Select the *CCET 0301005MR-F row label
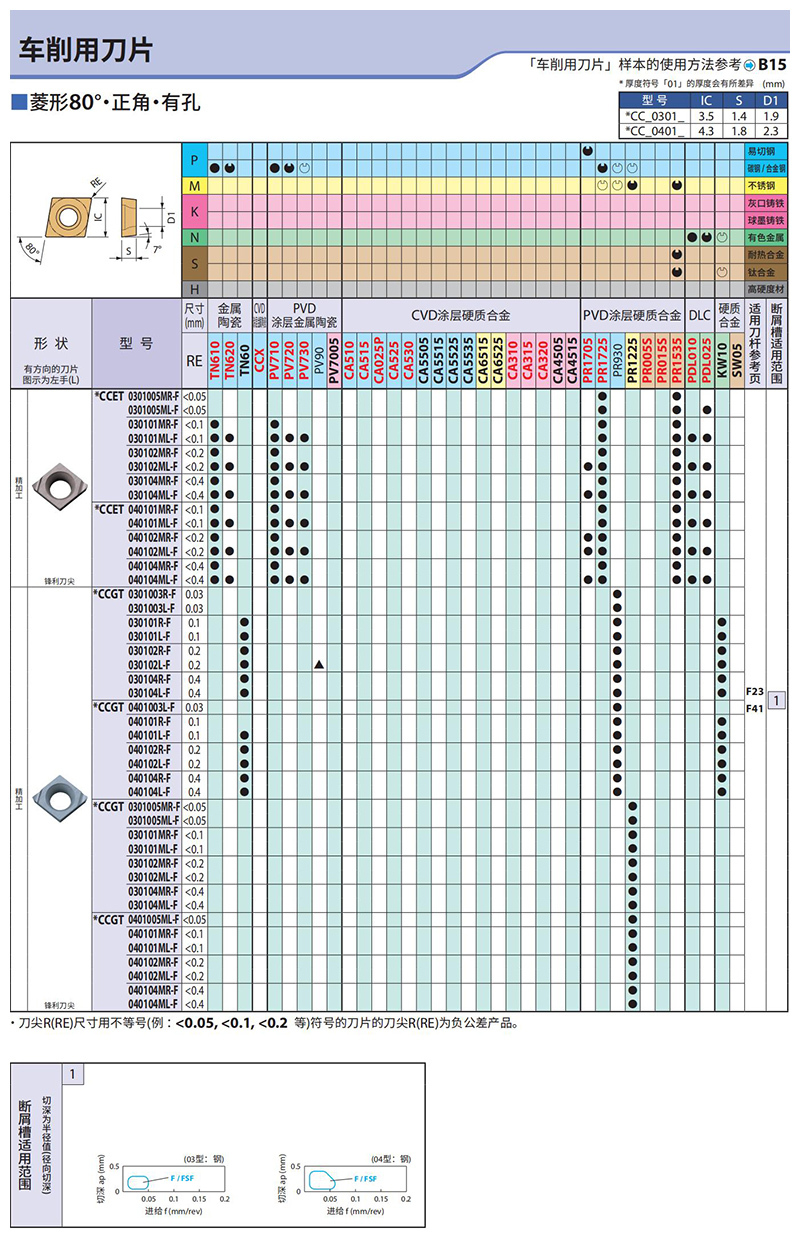 click(x=137, y=396)
